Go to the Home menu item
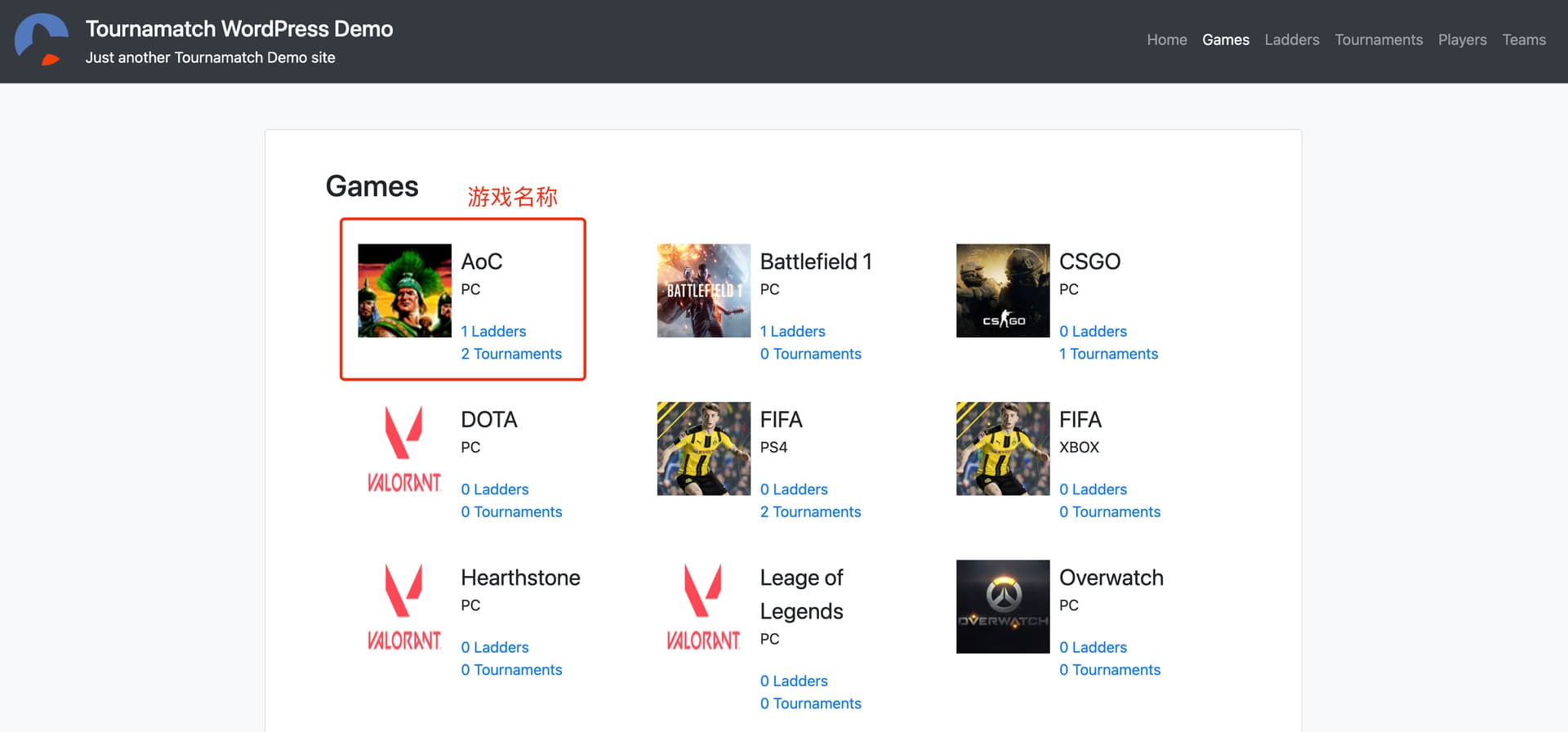The width and height of the screenshot is (1568, 732). click(x=1166, y=40)
